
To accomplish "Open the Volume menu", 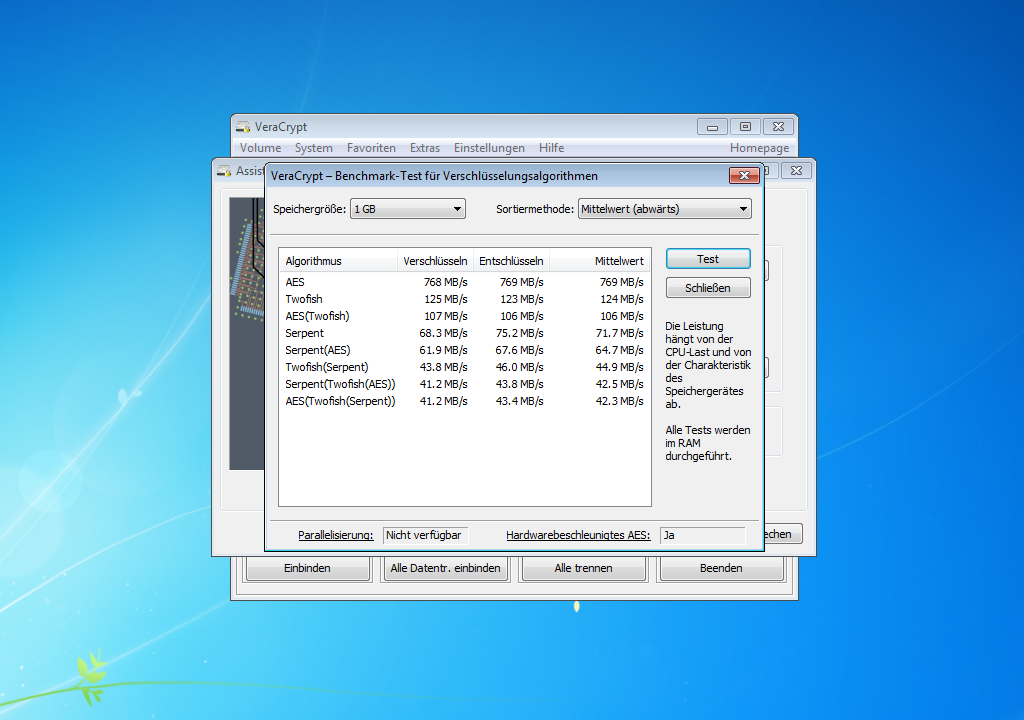I will click(x=260, y=147).
